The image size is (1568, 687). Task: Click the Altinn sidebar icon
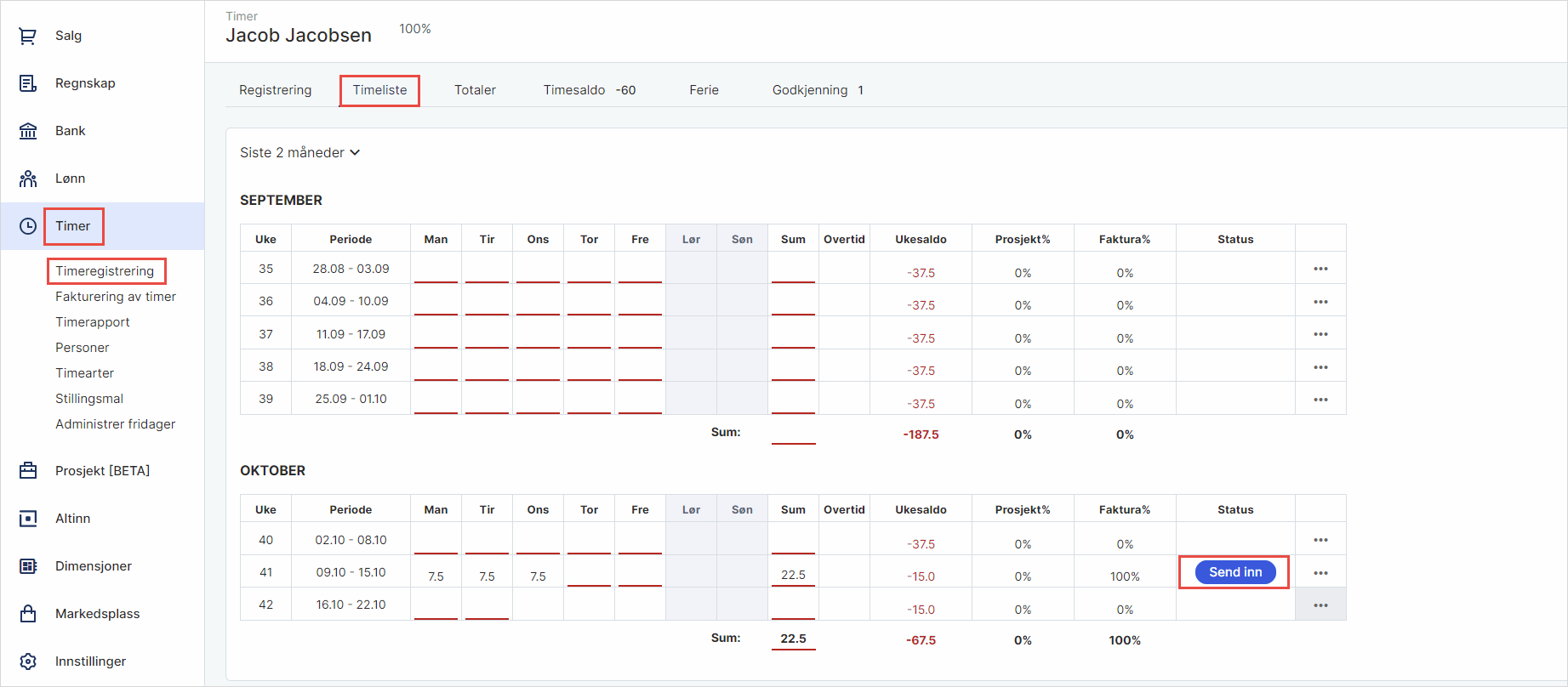(x=28, y=519)
